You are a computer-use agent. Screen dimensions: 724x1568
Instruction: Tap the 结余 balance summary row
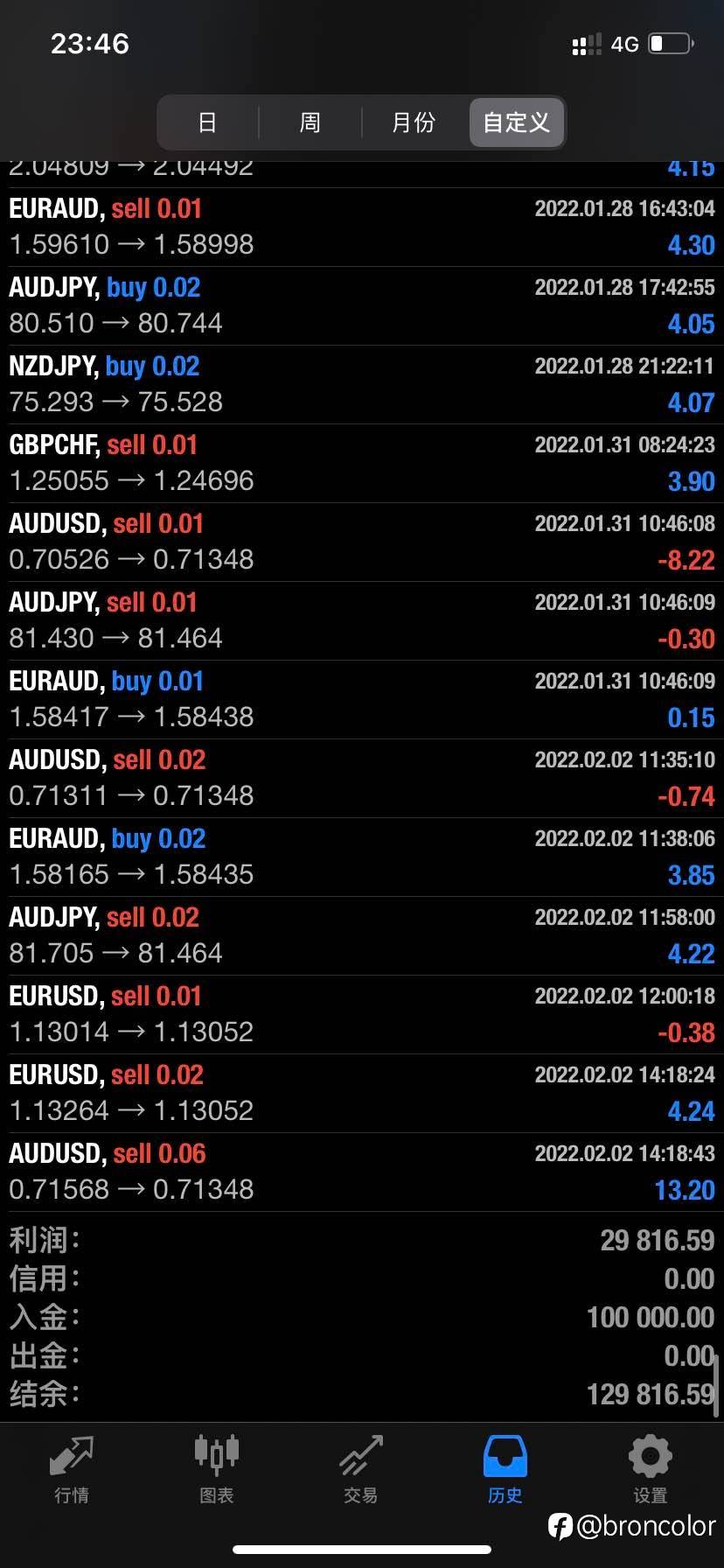point(361,1394)
